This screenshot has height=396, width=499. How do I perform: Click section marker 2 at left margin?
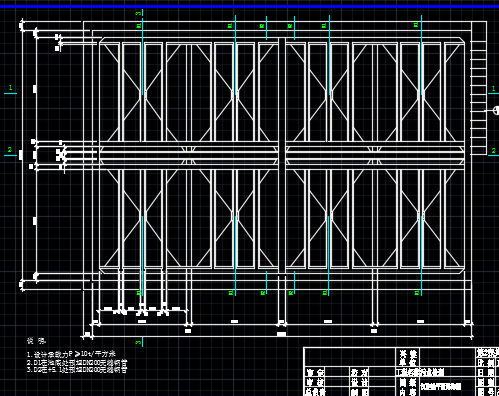pos(10,150)
